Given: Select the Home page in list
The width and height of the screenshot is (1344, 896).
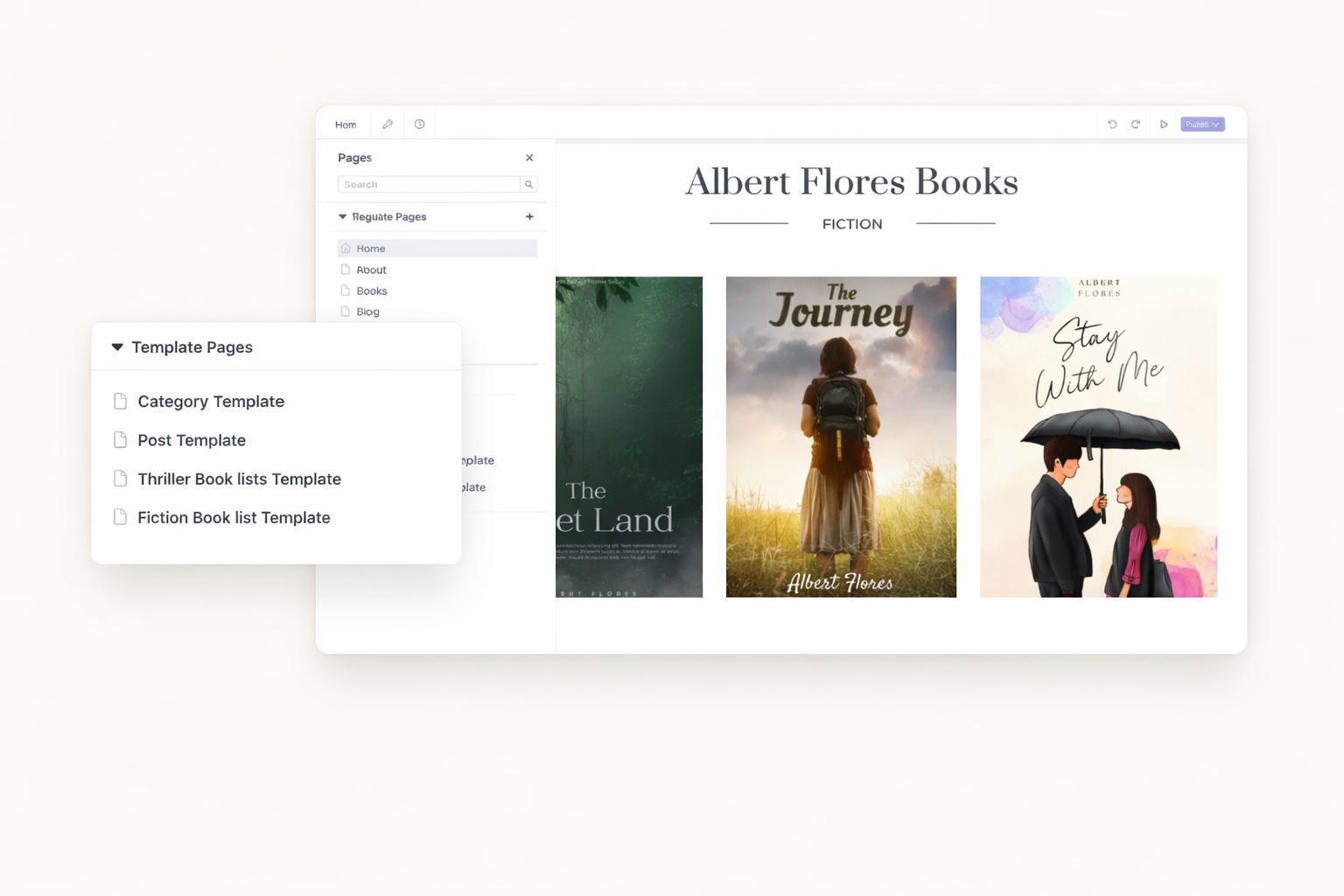Looking at the screenshot, I should [371, 248].
